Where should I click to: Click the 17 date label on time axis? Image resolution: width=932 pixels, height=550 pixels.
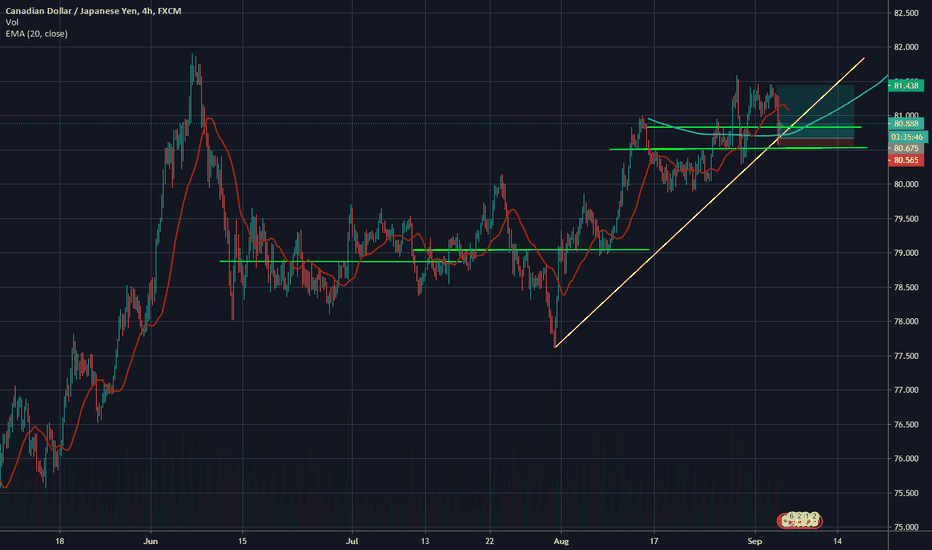tap(654, 541)
